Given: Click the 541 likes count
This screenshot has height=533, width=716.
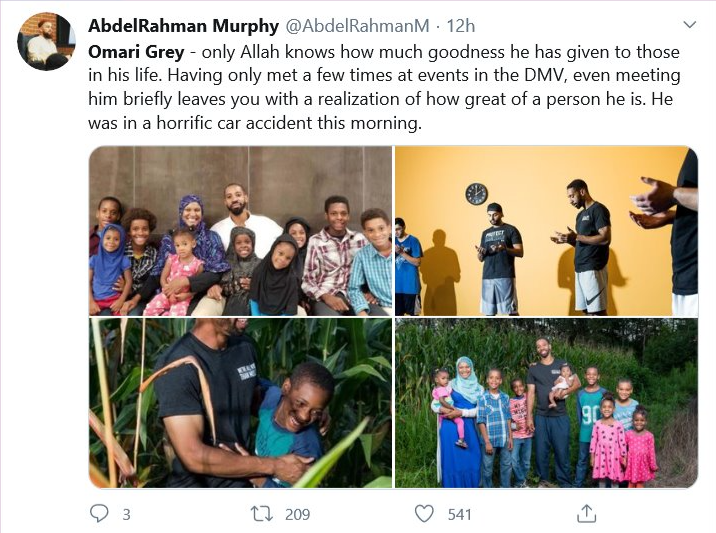Looking at the screenshot, I should (x=459, y=514).
